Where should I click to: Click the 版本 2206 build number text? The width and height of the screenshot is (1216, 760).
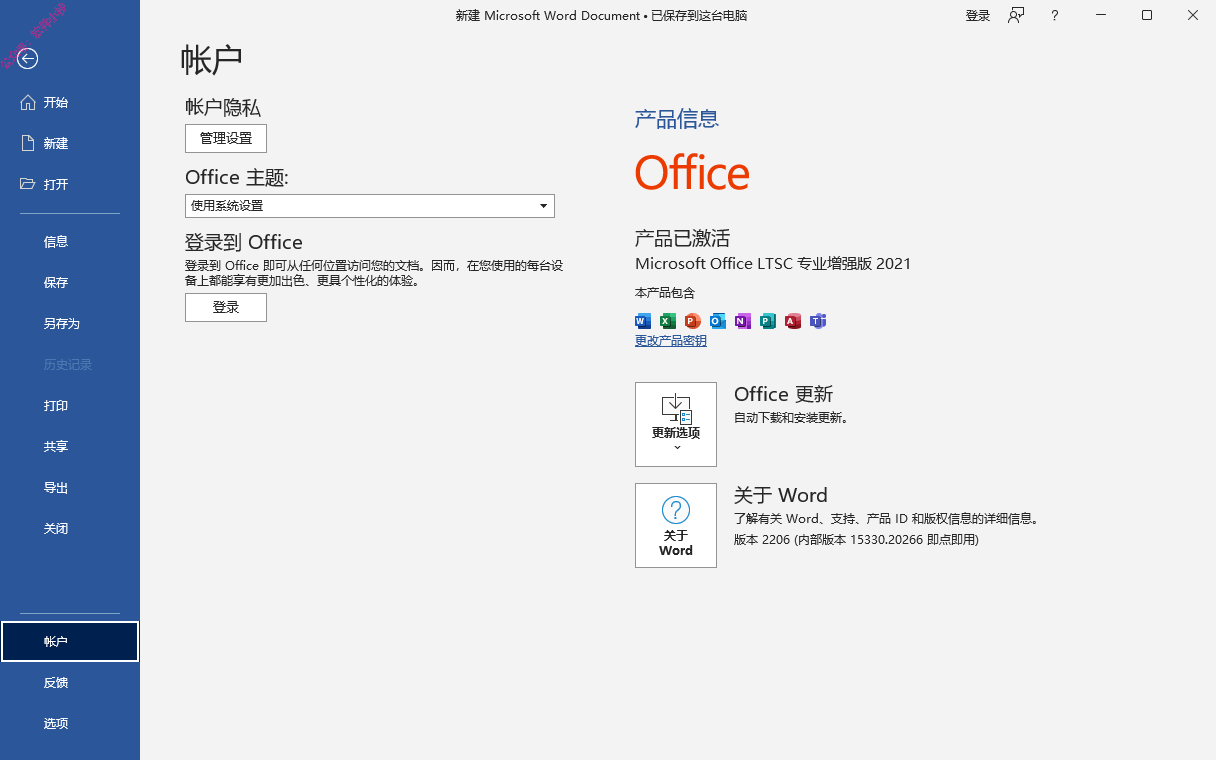pyautogui.click(x=856, y=540)
